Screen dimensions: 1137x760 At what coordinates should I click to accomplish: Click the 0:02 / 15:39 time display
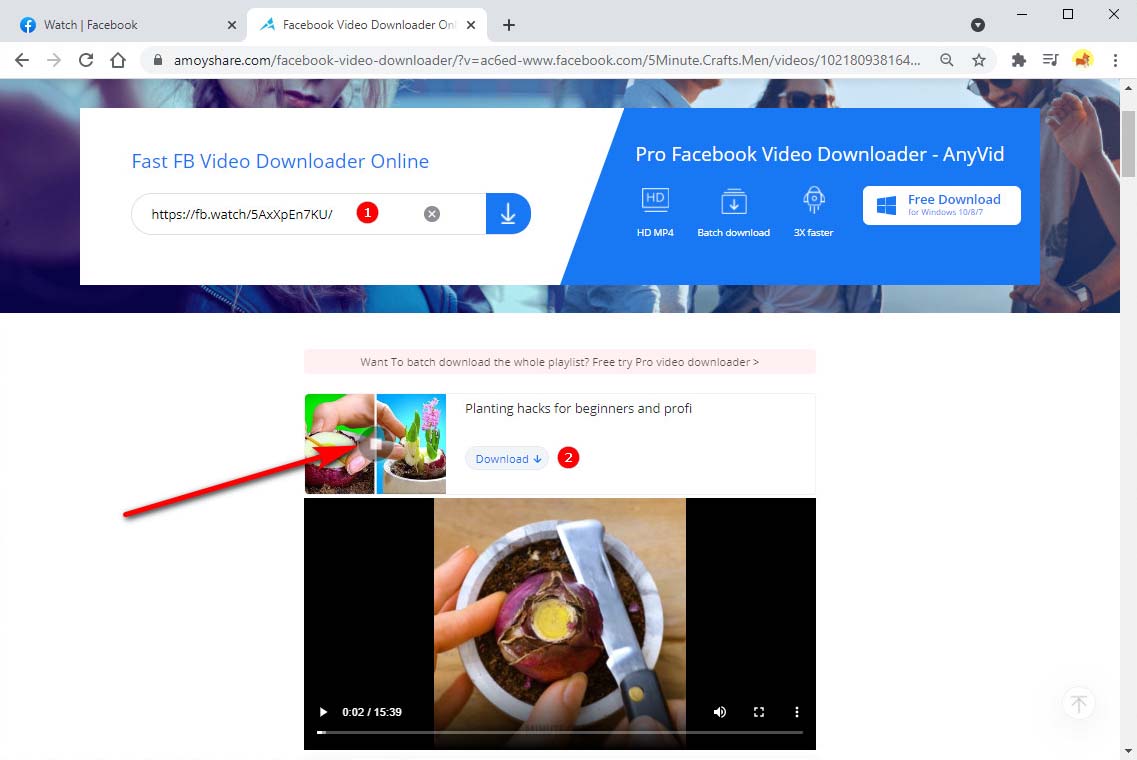pos(372,712)
